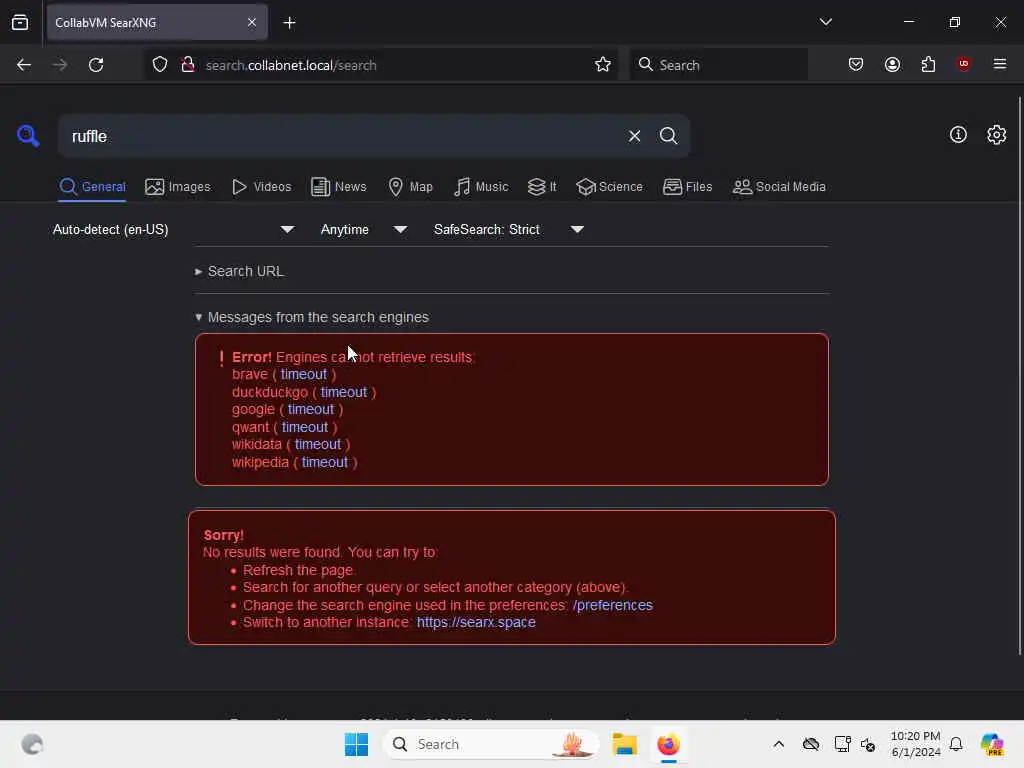Switch to the Videos tab
The width and height of the screenshot is (1024, 768).
(x=261, y=187)
